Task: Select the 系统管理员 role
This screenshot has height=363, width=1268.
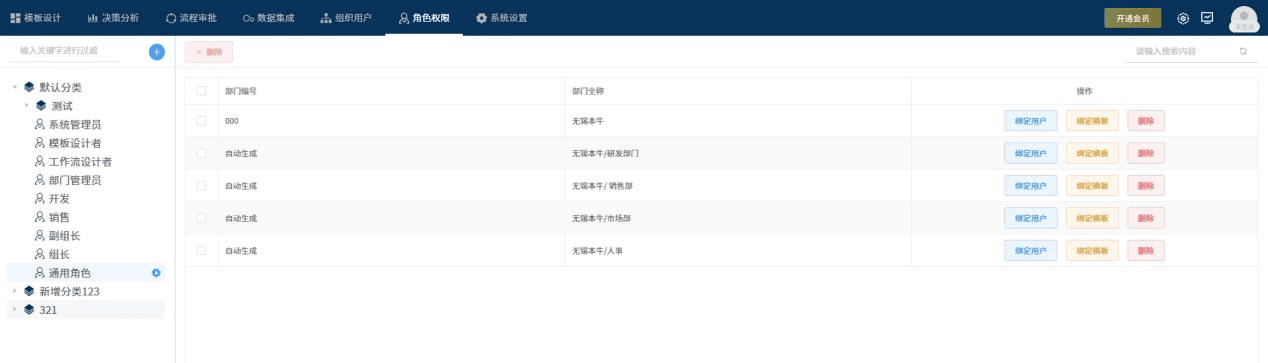Action: click(x=75, y=124)
